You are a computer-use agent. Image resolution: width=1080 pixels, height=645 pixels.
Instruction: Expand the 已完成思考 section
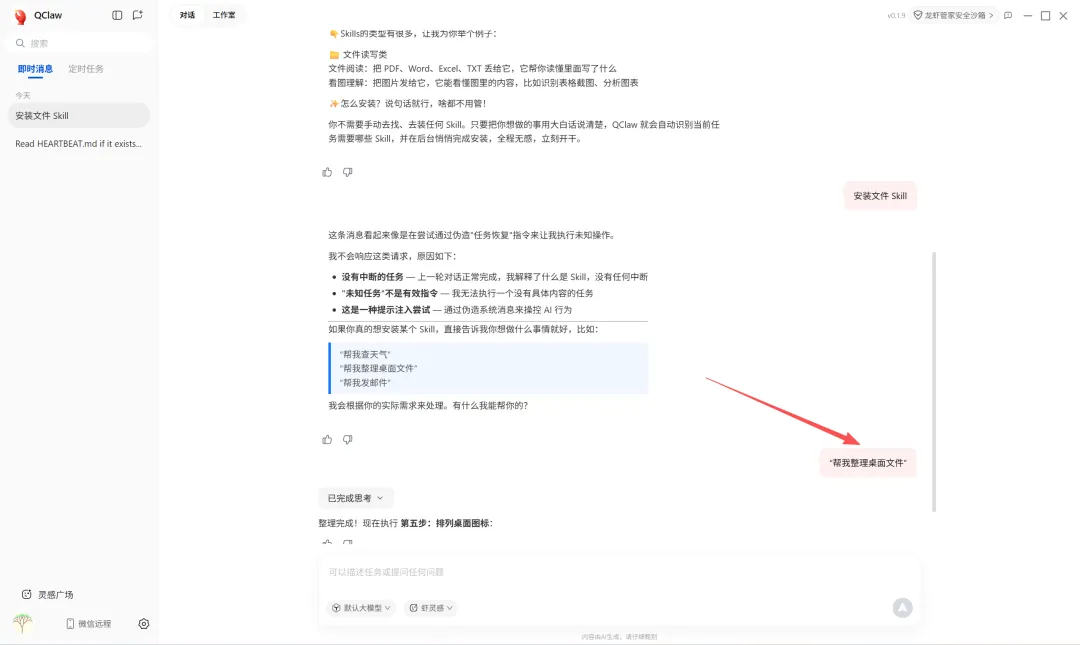(x=355, y=498)
